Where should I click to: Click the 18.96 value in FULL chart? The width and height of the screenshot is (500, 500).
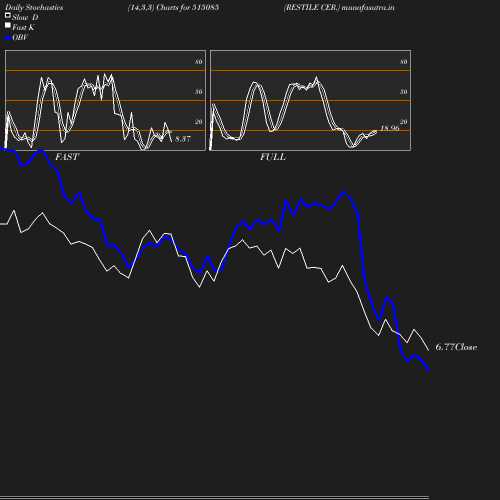[390, 128]
